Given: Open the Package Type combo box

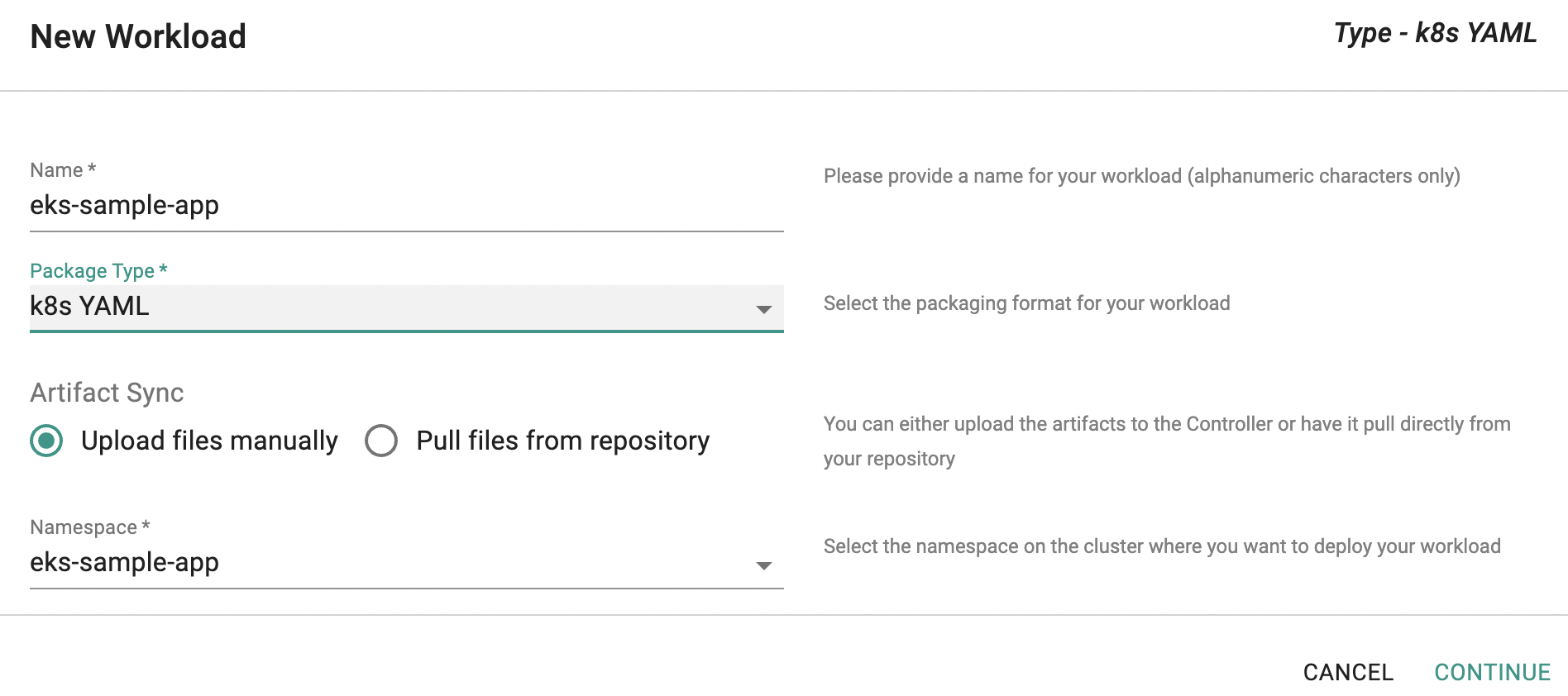Looking at the screenshot, I should click(406, 307).
